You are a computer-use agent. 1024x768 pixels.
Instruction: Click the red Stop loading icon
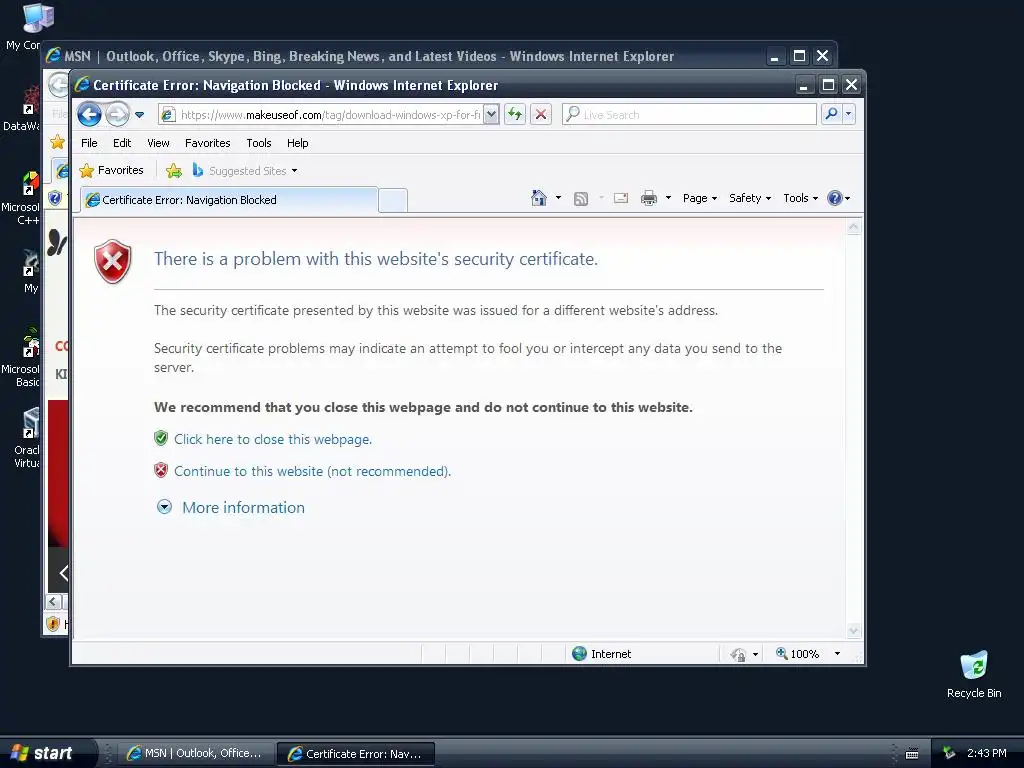click(541, 115)
